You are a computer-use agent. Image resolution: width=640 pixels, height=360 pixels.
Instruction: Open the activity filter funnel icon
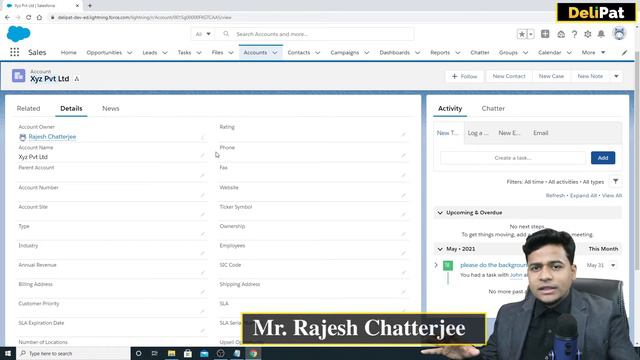point(615,182)
